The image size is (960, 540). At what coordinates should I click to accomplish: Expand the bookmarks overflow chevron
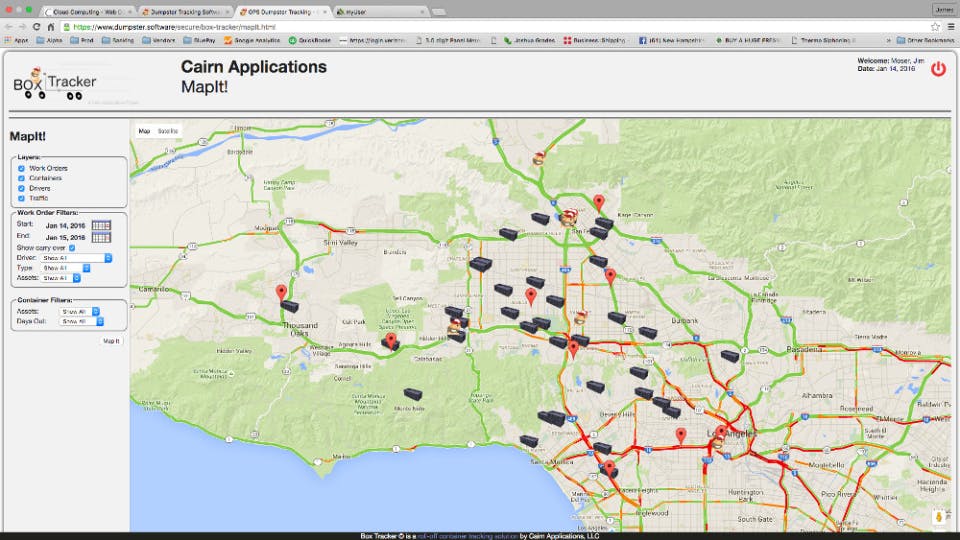pos(888,40)
